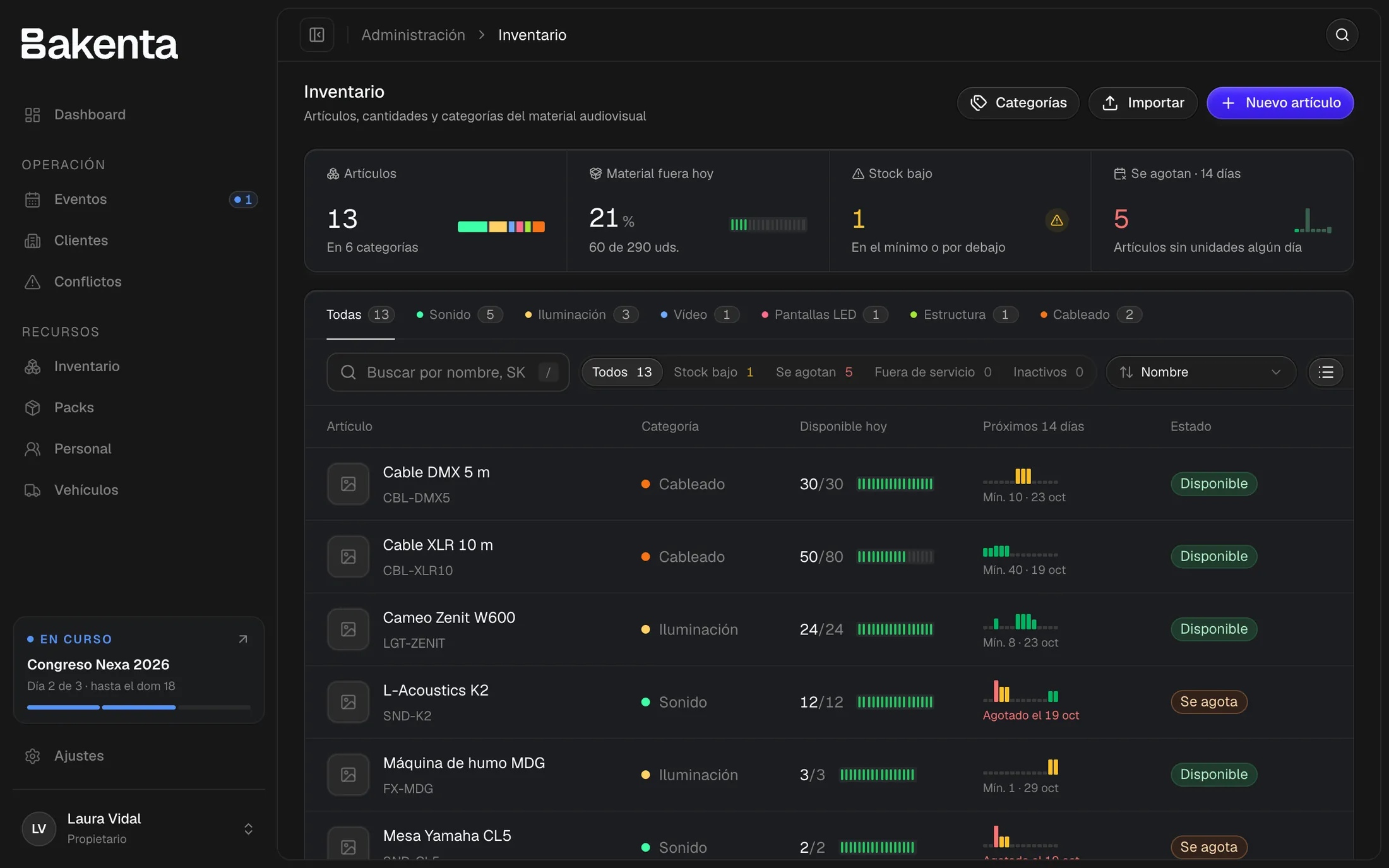Viewport: 1389px width, 868px height.
Task: Select the Todos 13 filter
Action: coord(622,372)
